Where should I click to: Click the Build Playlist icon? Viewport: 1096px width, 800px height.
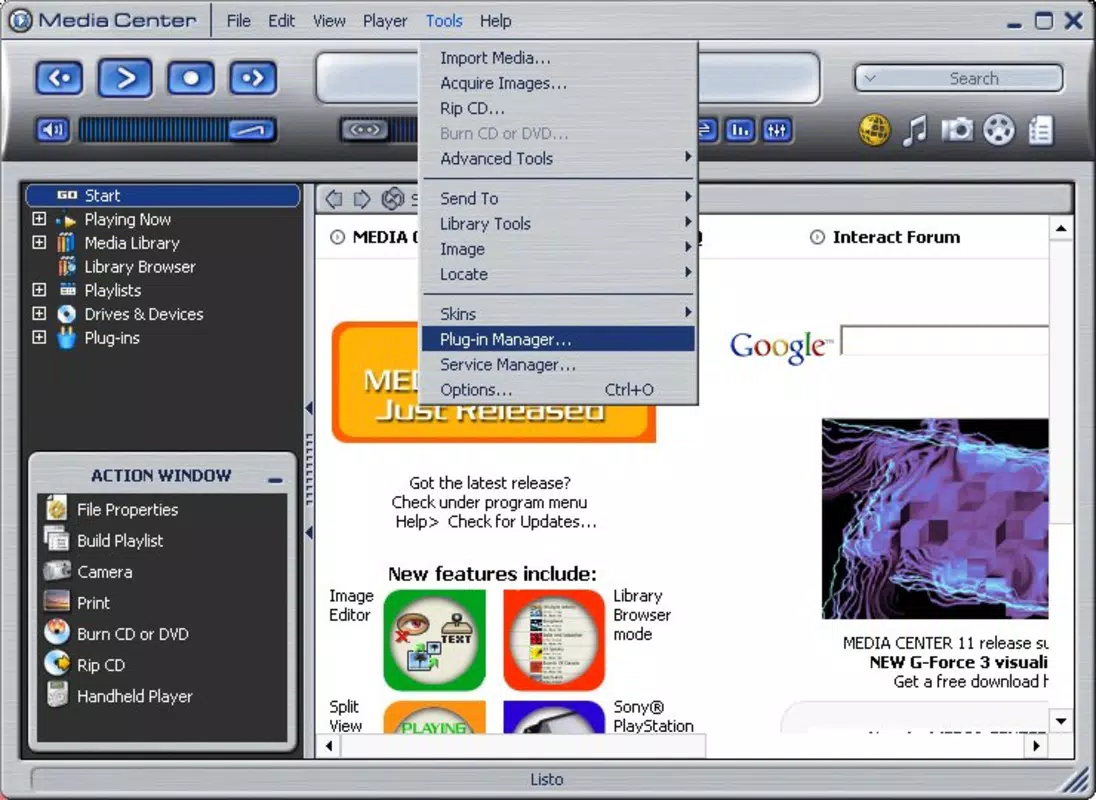(57, 539)
